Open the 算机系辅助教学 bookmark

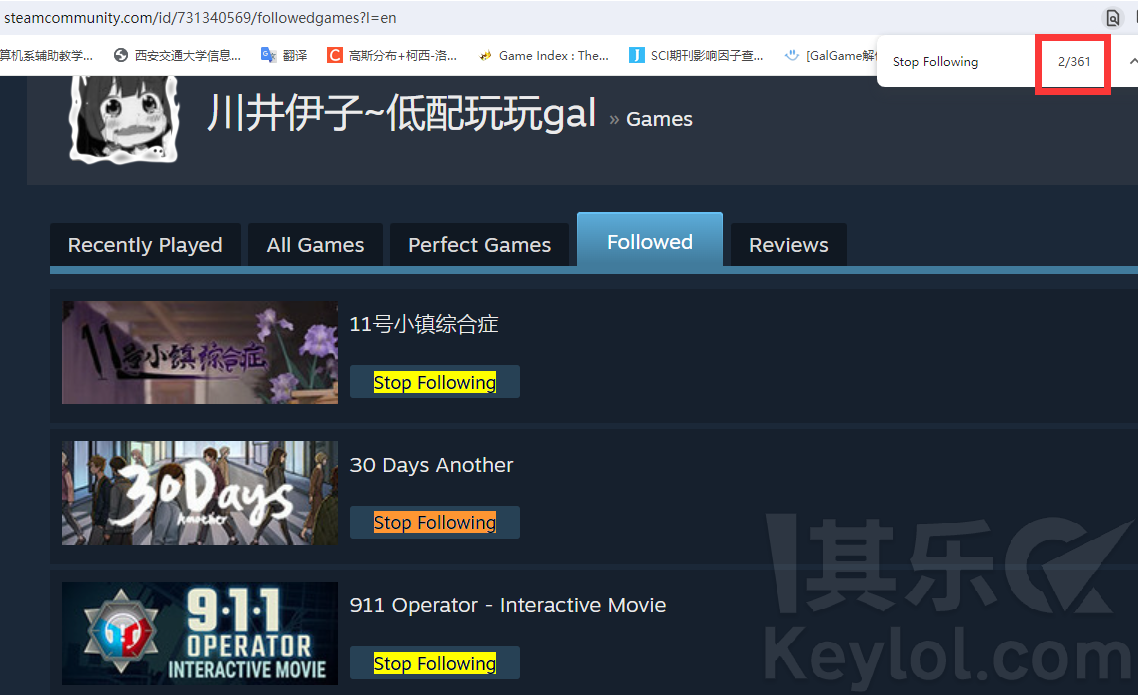pyautogui.click(x=46, y=55)
